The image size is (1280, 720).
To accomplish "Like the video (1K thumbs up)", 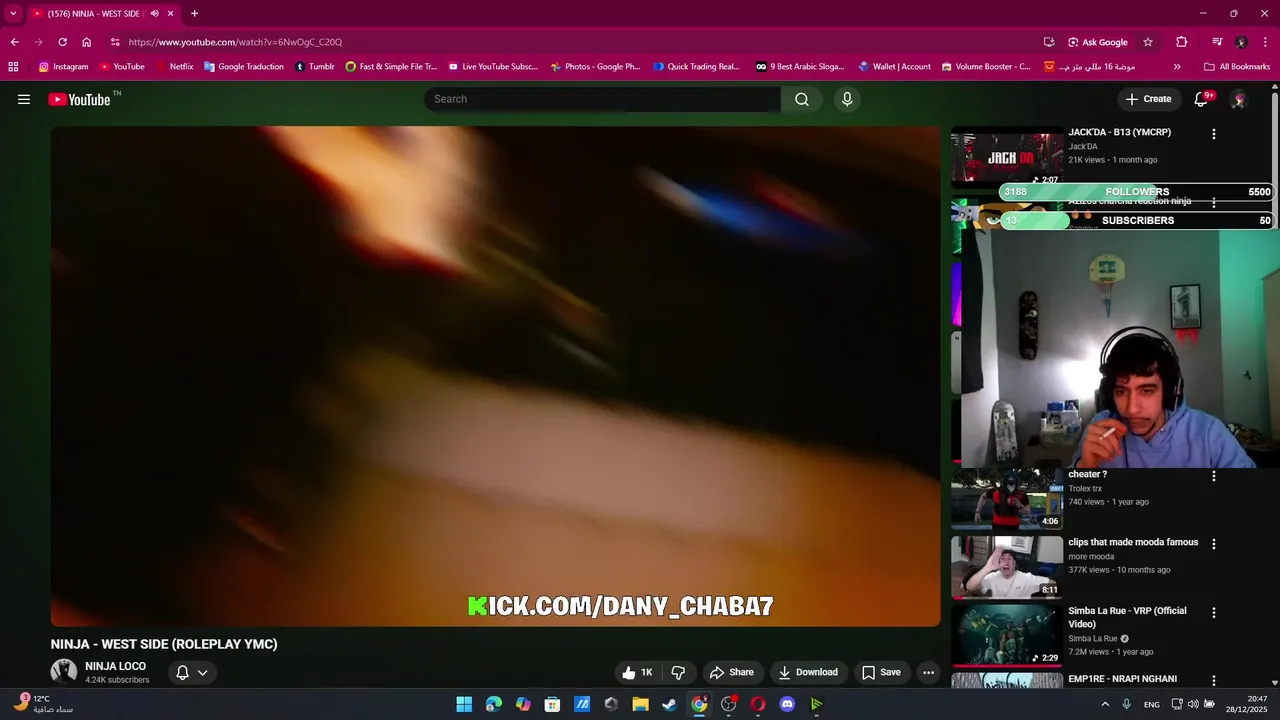I will (637, 672).
